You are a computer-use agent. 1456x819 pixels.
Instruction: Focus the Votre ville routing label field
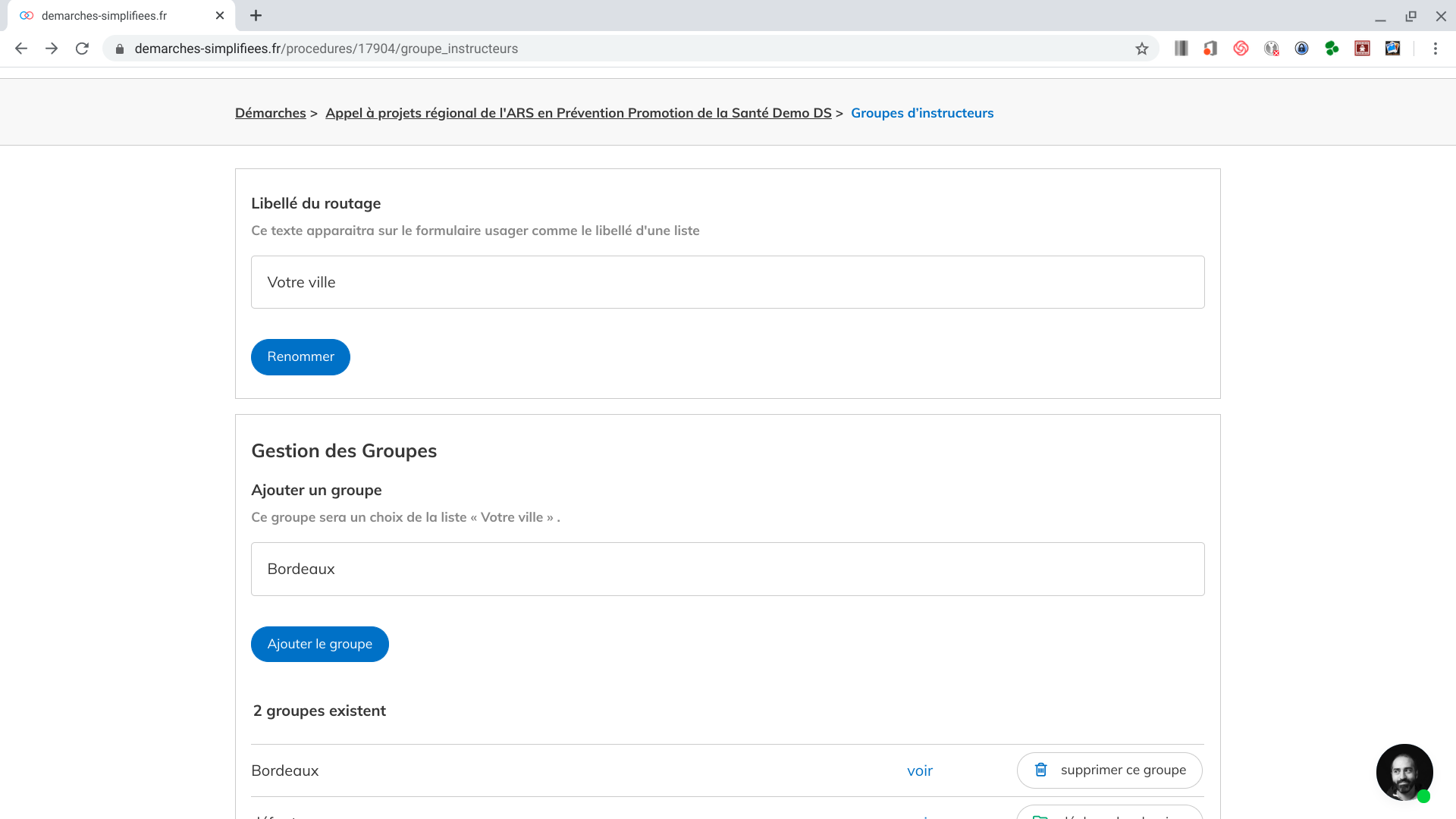[727, 282]
